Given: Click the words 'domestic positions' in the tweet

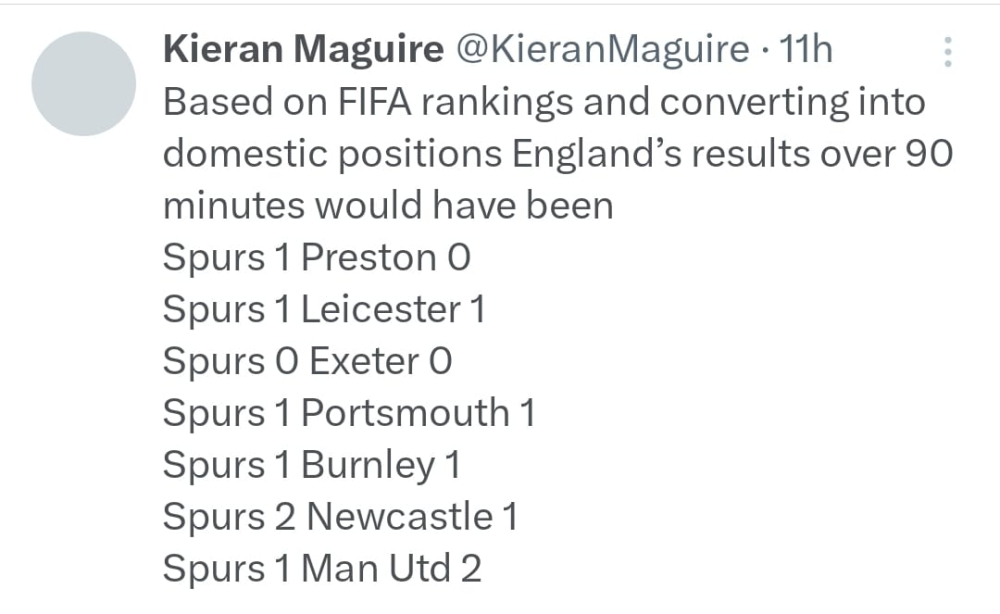Looking at the screenshot, I should click(x=333, y=154).
